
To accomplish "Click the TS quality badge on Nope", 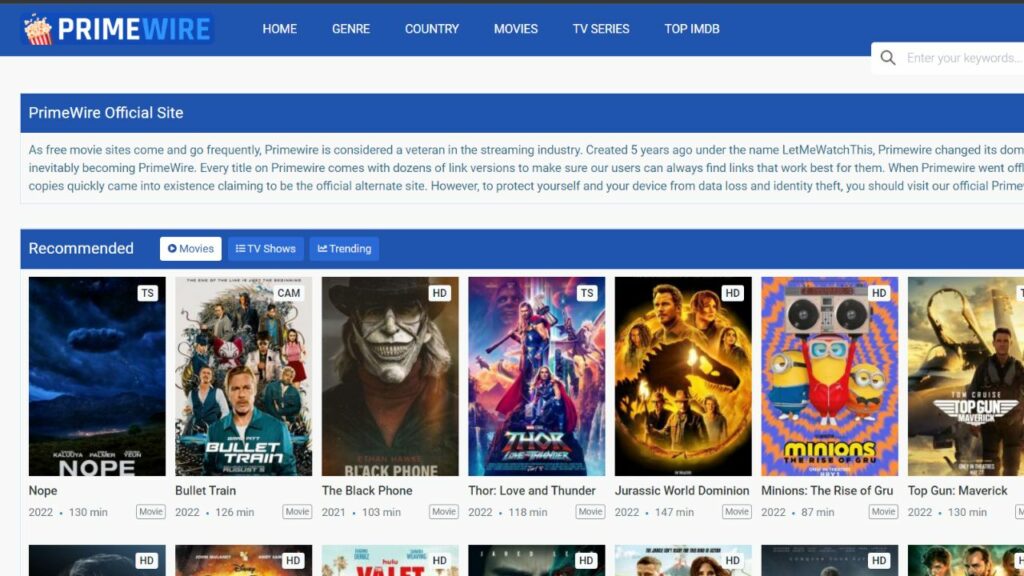I will point(148,293).
